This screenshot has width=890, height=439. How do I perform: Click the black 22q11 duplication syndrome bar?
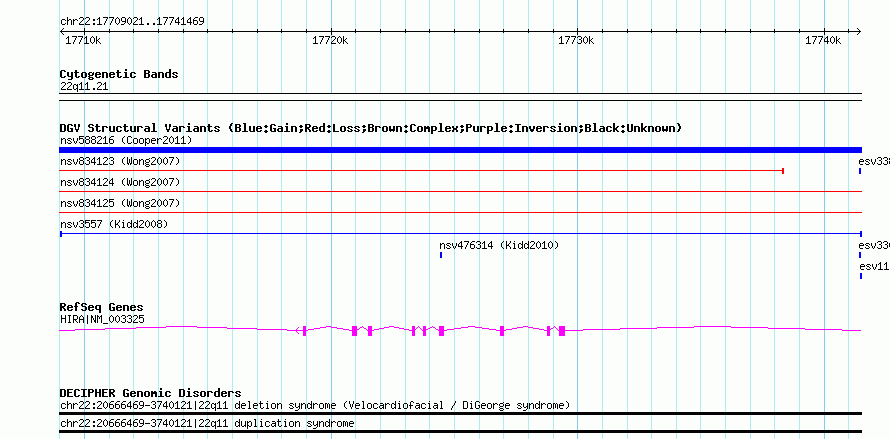[x=460, y=432]
